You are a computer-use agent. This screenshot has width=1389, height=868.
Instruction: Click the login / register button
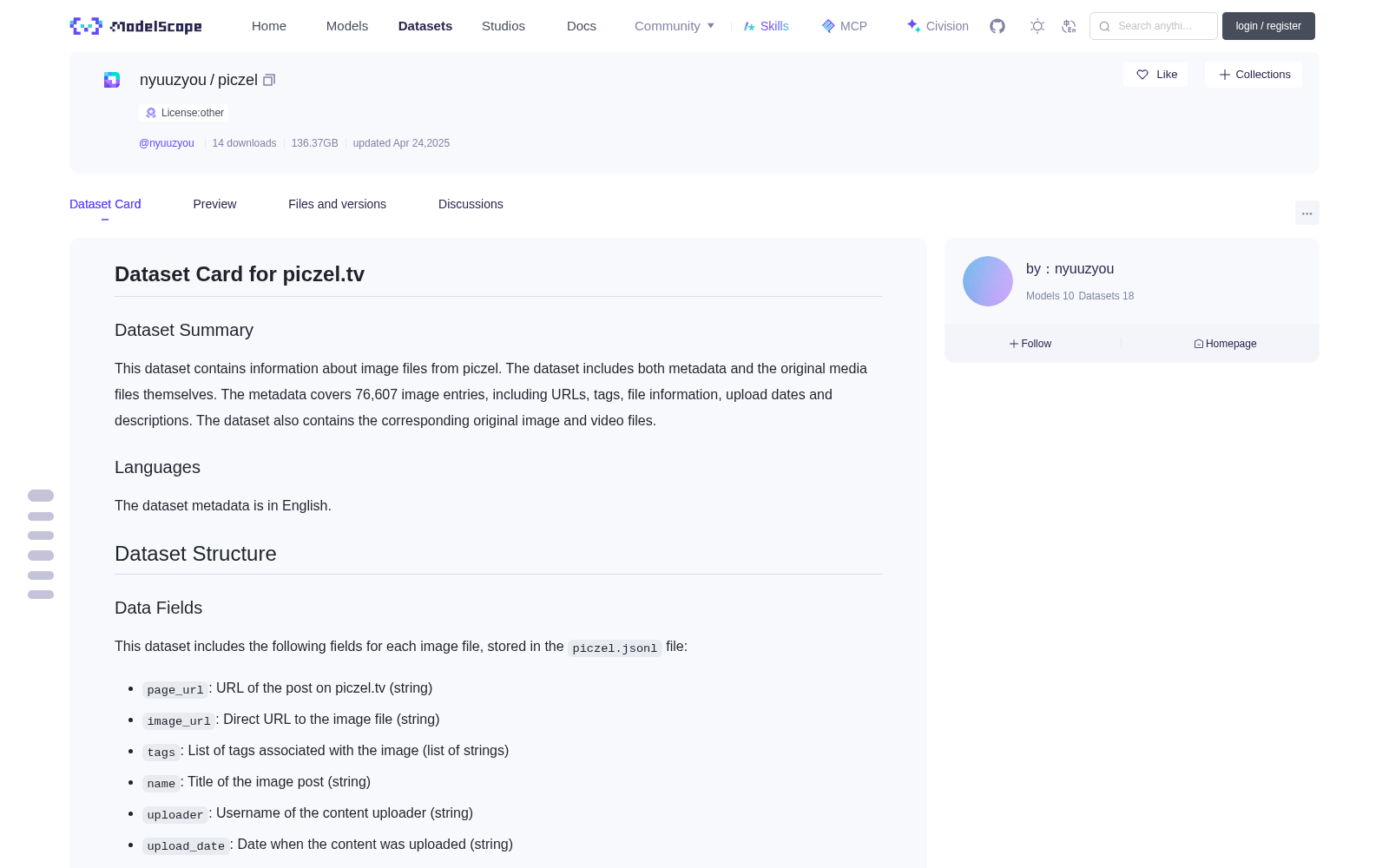point(1268,26)
